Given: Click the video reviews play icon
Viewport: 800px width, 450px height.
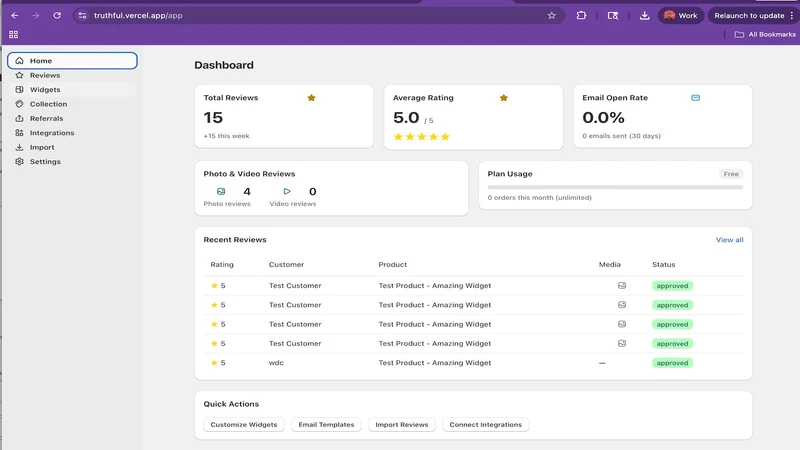Looking at the screenshot, I should [287, 191].
